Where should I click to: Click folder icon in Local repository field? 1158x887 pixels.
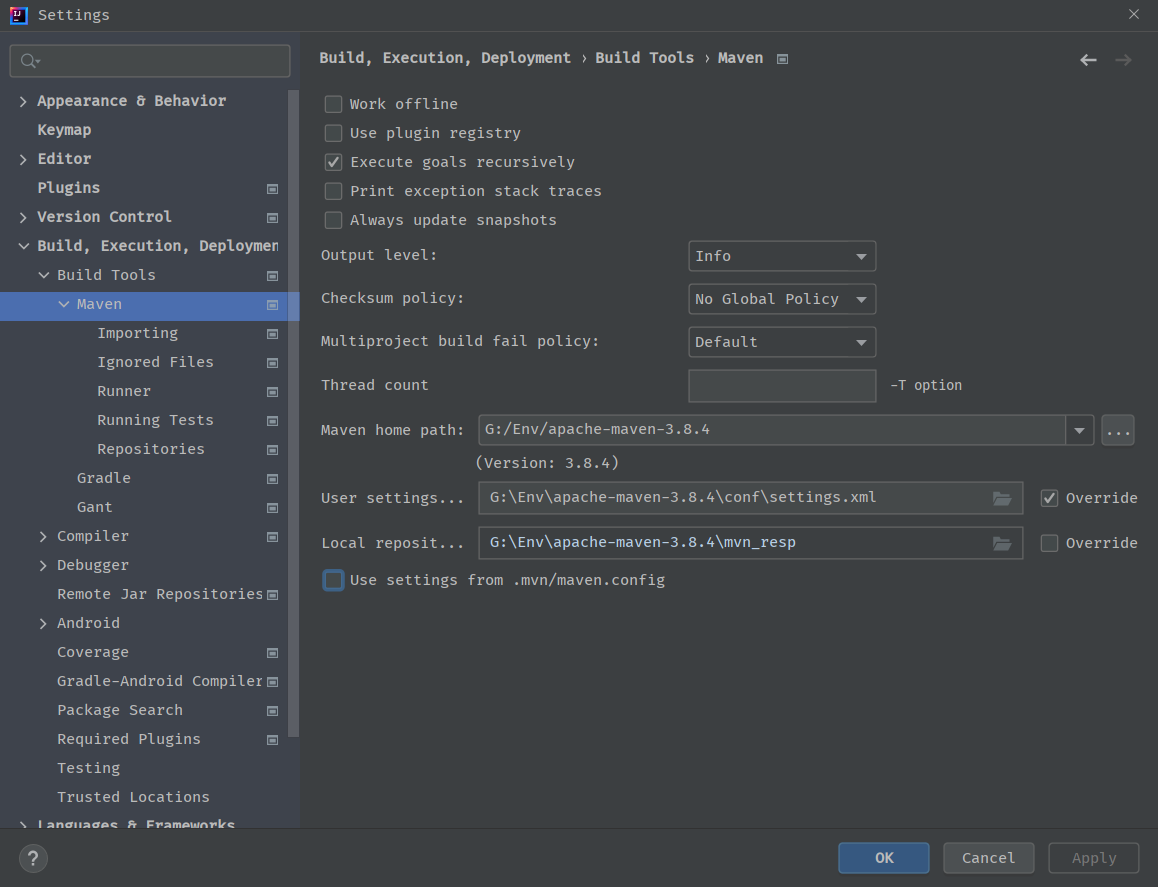[1002, 543]
